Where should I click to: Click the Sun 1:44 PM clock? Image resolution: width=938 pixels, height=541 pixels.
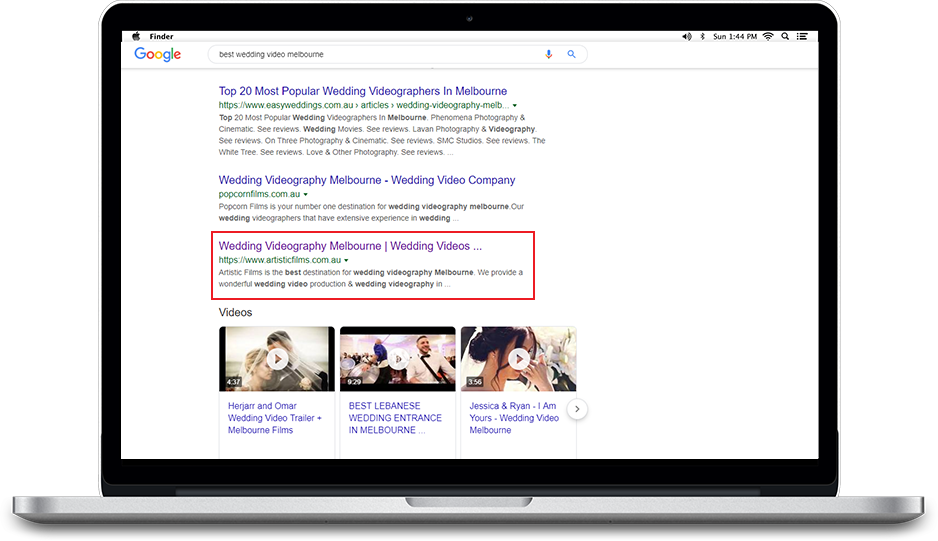tap(735, 37)
